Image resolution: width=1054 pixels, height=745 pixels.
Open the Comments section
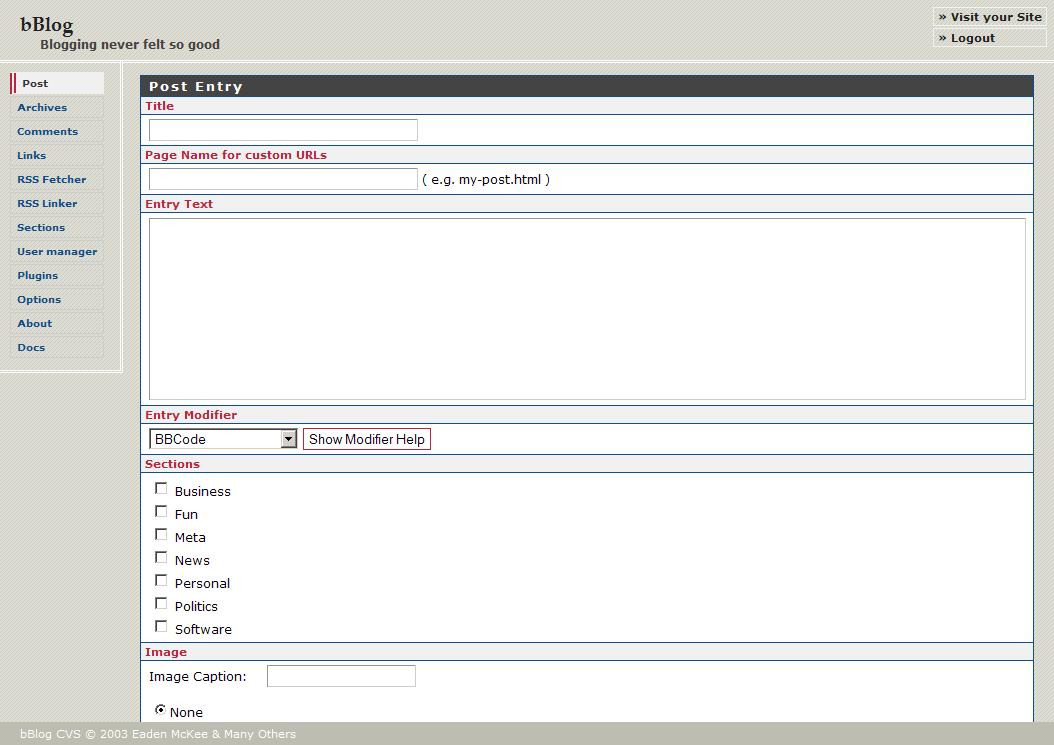(x=57, y=132)
